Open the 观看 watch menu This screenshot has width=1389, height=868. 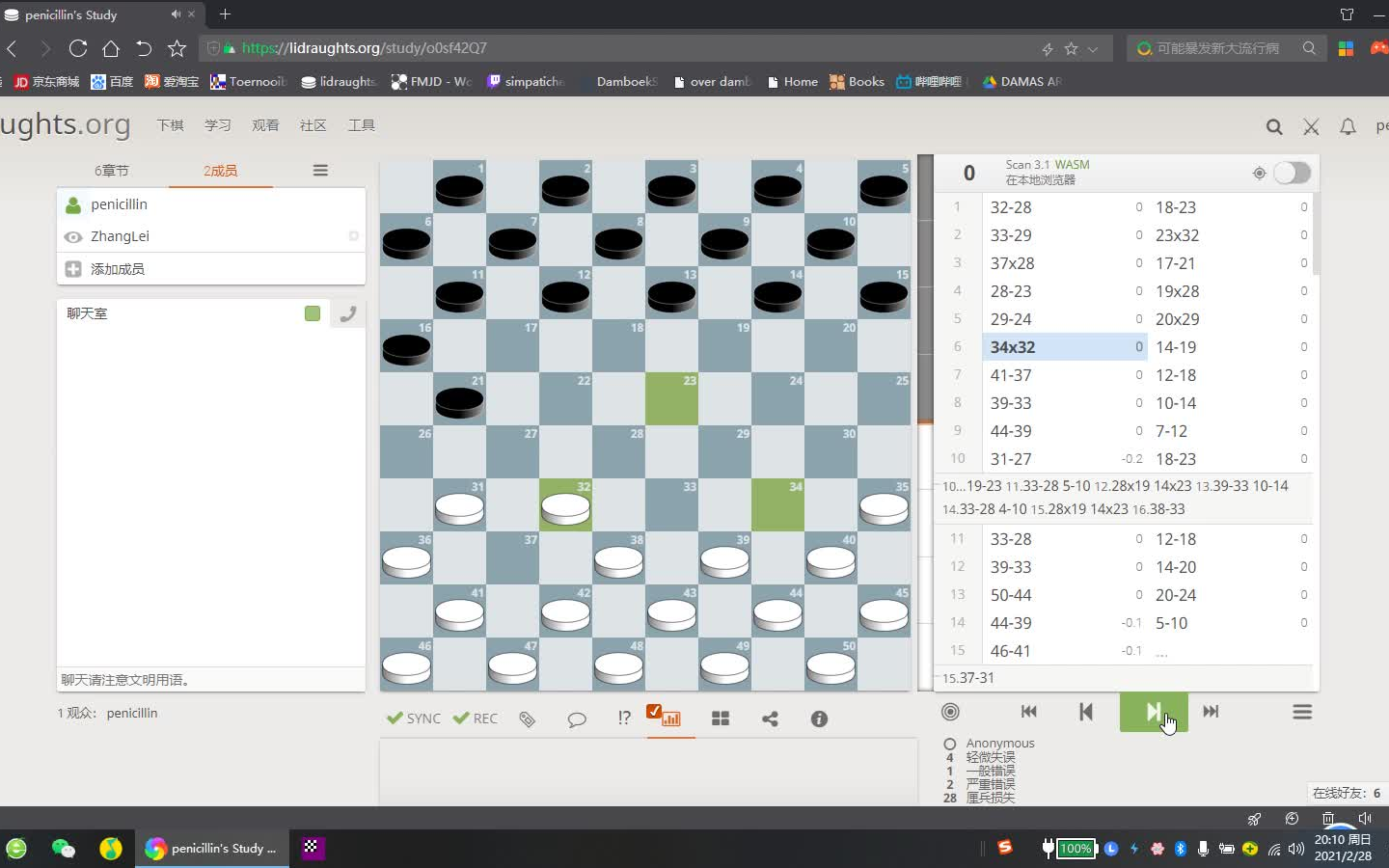point(265,125)
